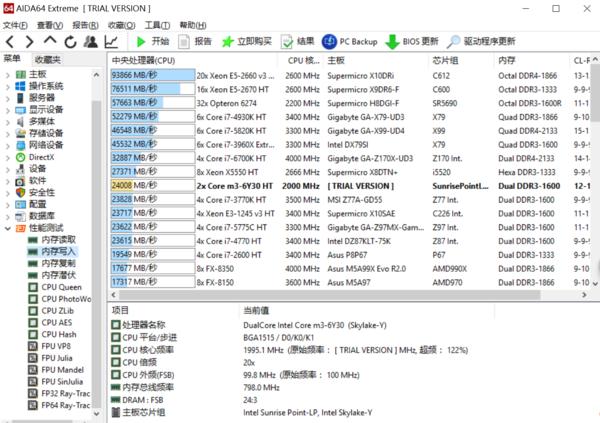This screenshot has width=600, height=423.
Task: Open the 帮助(H) menu
Action: pyautogui.click(x=193, y=25)
